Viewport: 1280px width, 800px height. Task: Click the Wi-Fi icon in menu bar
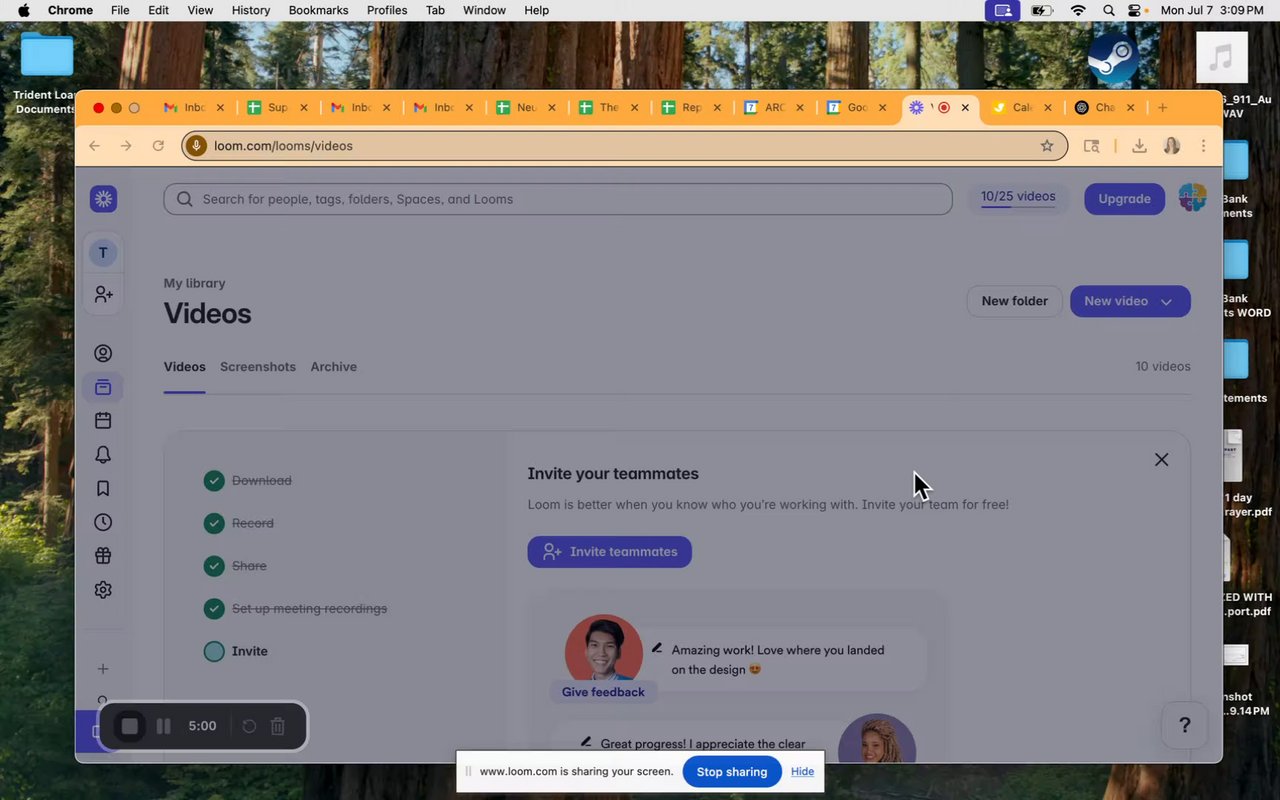1077,10
